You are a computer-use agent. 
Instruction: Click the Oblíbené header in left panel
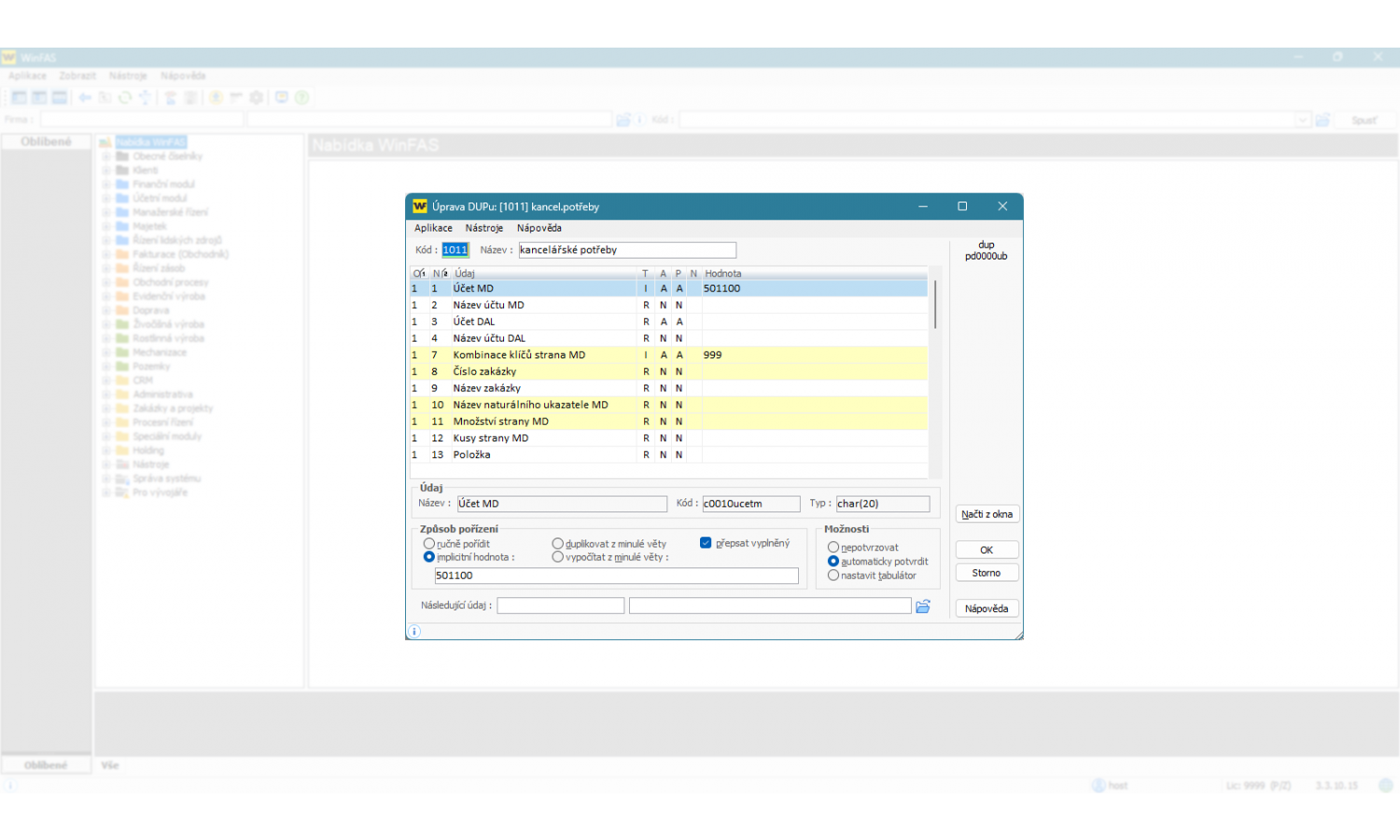(46, 142)
